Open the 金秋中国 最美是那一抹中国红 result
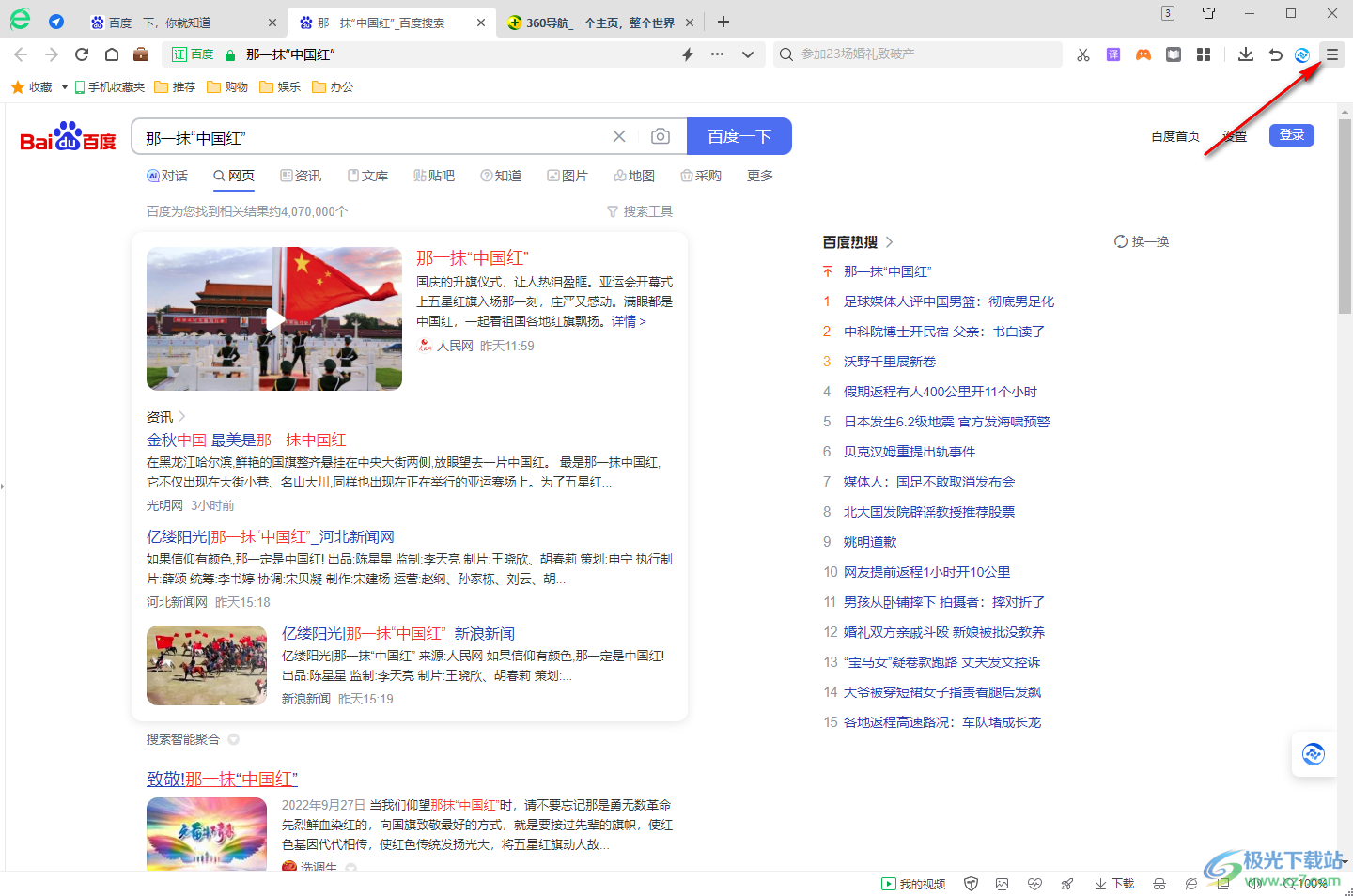The height and width of the screenshot is (896, 1353). [x=246, y=440]
